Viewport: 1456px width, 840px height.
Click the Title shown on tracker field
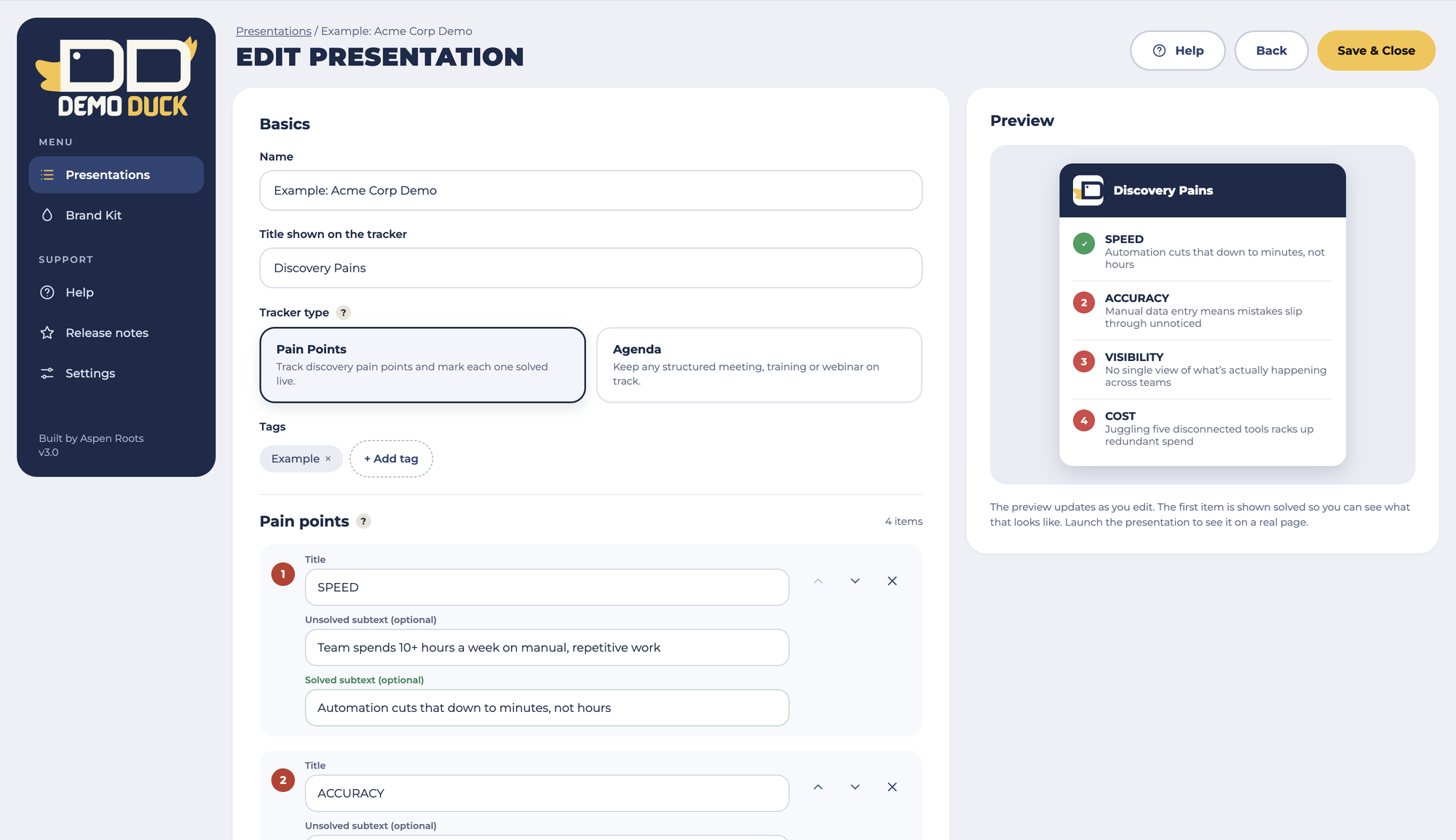(x=590, y=268)
